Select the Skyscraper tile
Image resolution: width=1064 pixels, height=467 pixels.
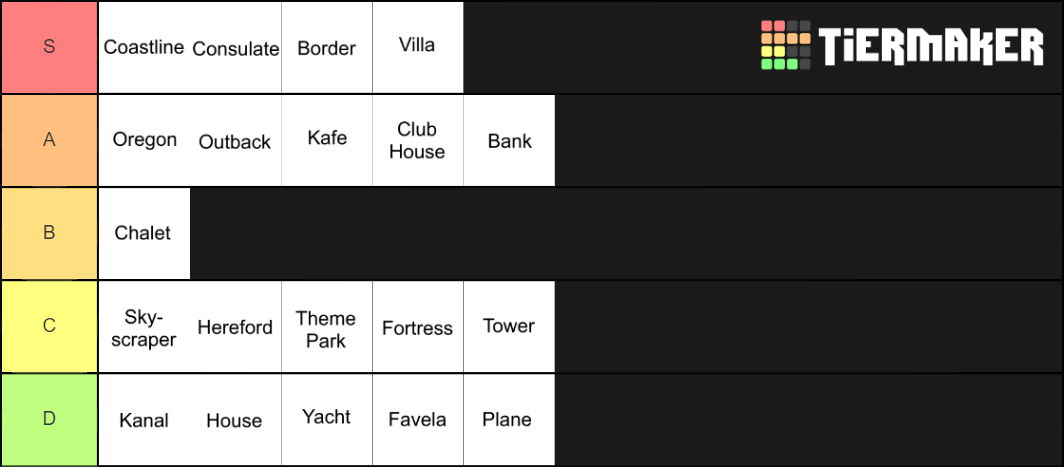click(144, 326)
